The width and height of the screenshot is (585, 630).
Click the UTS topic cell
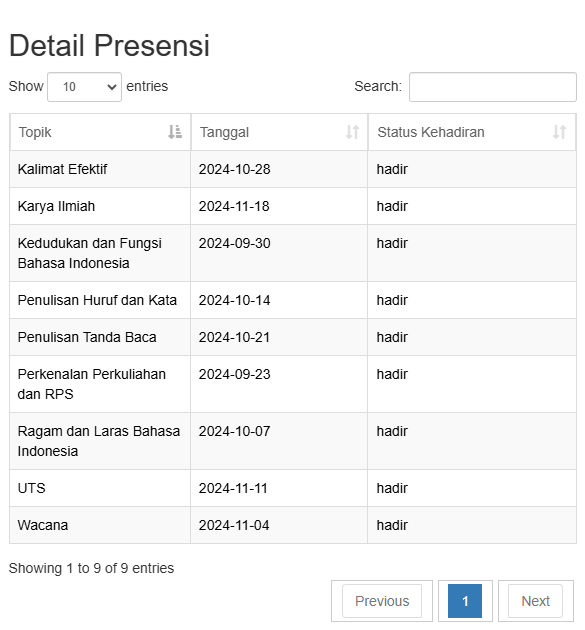(x=100, y=488)
